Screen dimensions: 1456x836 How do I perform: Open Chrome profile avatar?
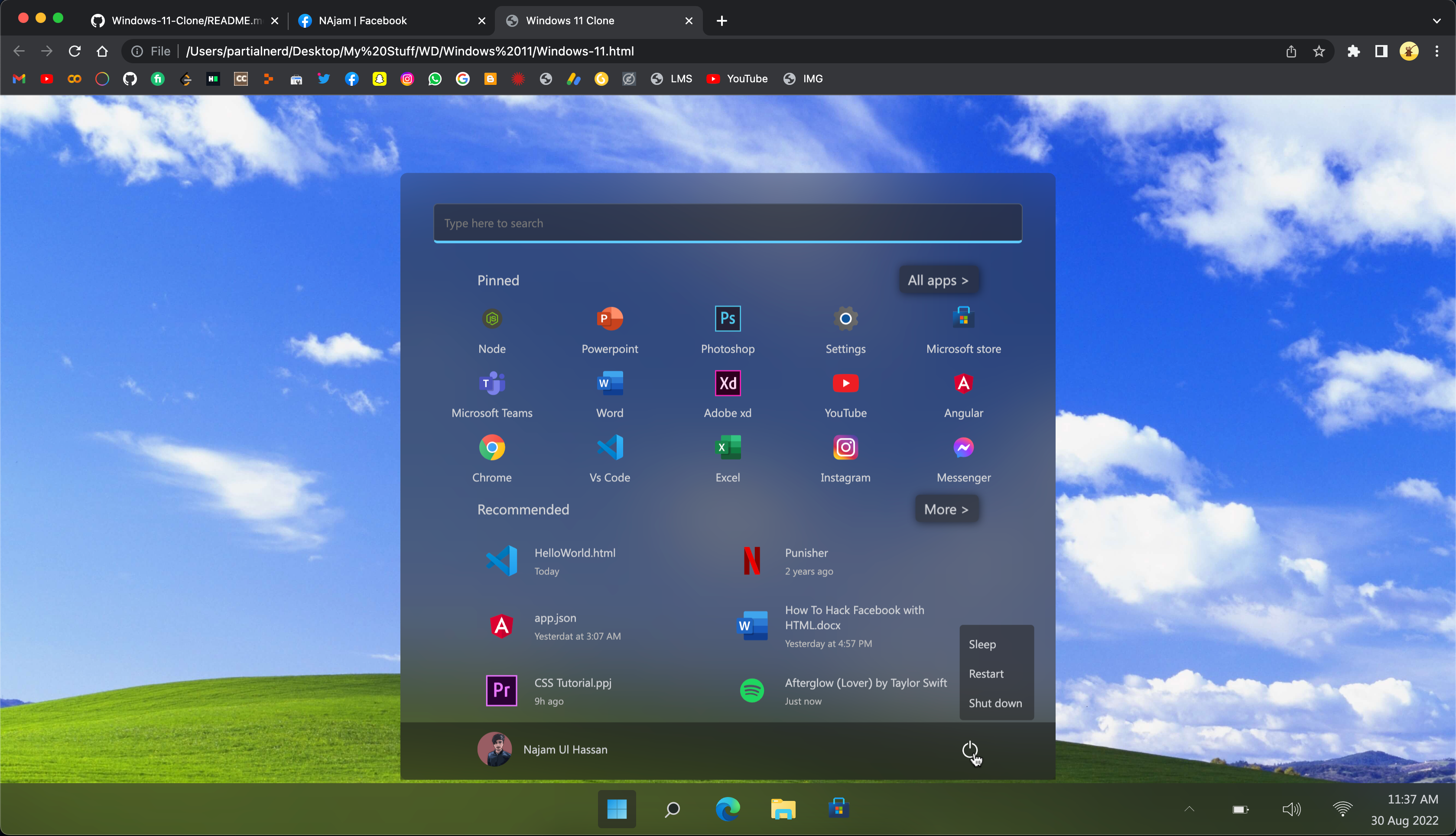tap(1409, 51)
